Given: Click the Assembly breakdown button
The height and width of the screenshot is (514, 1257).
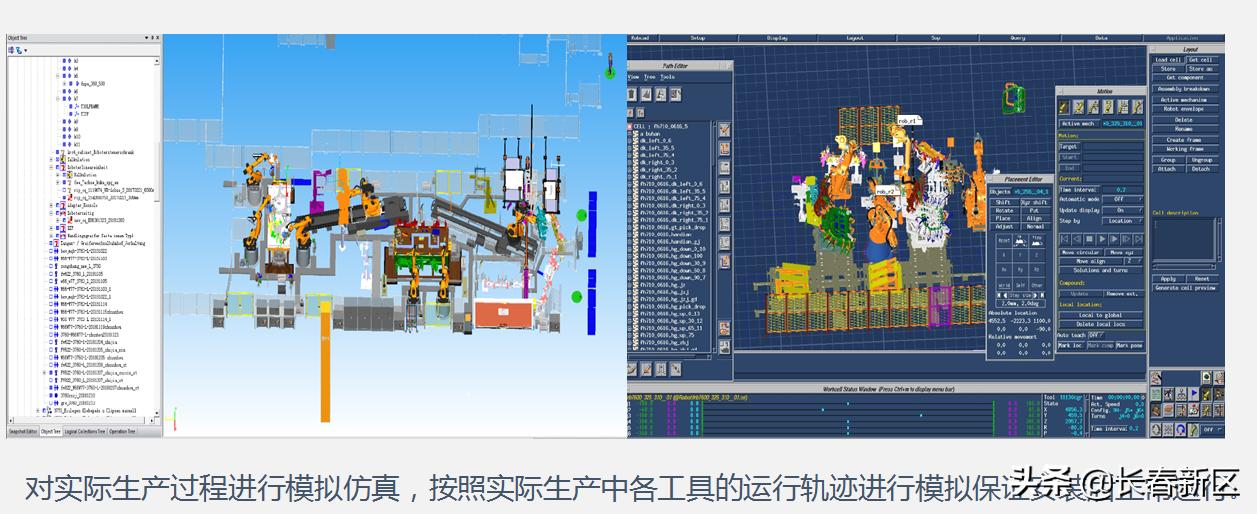Looking at the screenshot, I should coord(1185,88).
